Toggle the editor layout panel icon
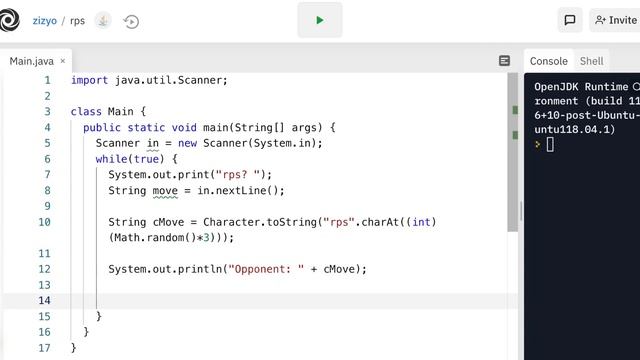This screenshot has height=360, width=640. 504,61
